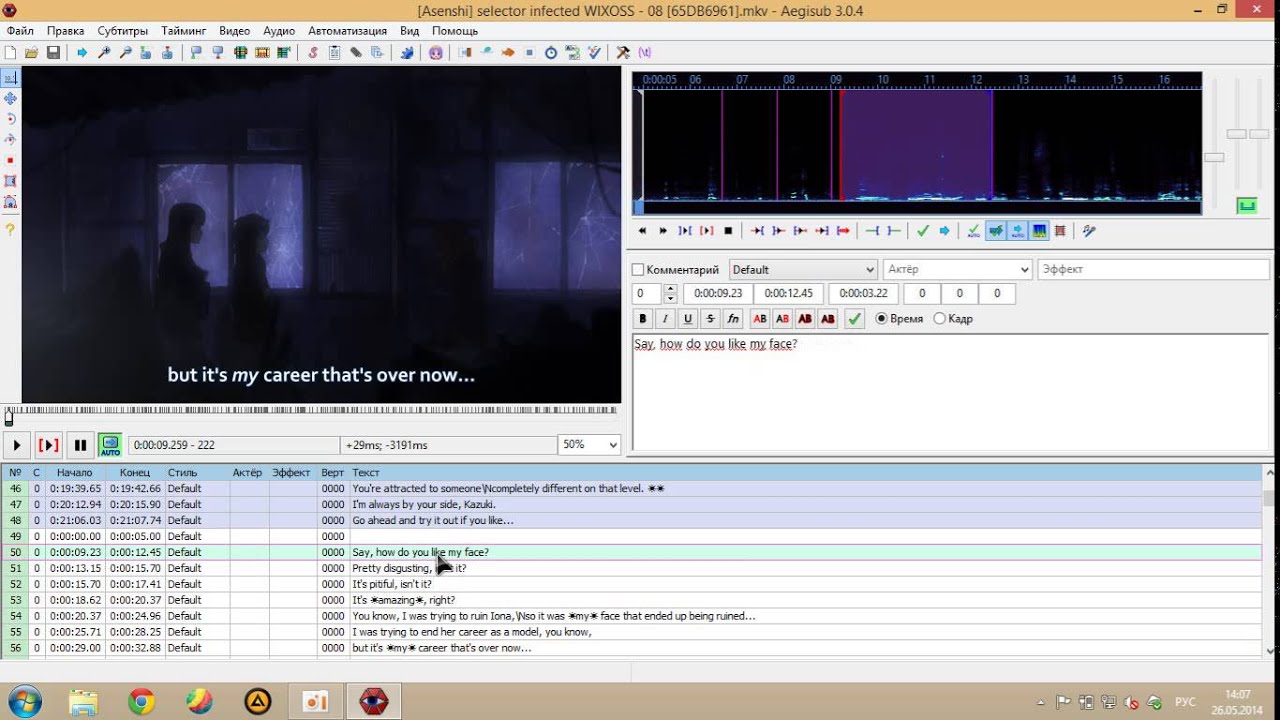Play video with the black triangle button
1280x720 pixels.
click(x=17, y=445)
